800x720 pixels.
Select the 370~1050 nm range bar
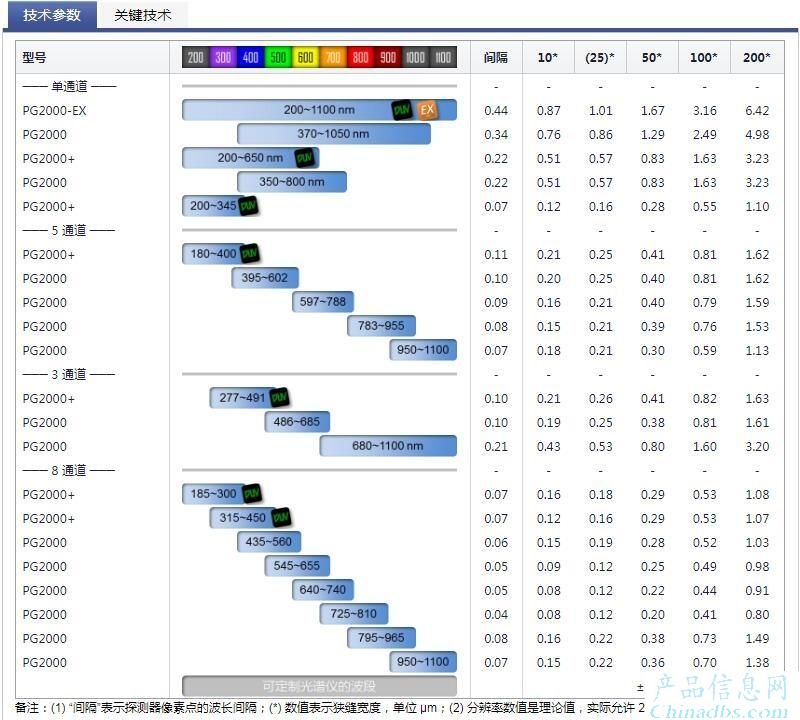pyautogui.click(x=334, y=134)
